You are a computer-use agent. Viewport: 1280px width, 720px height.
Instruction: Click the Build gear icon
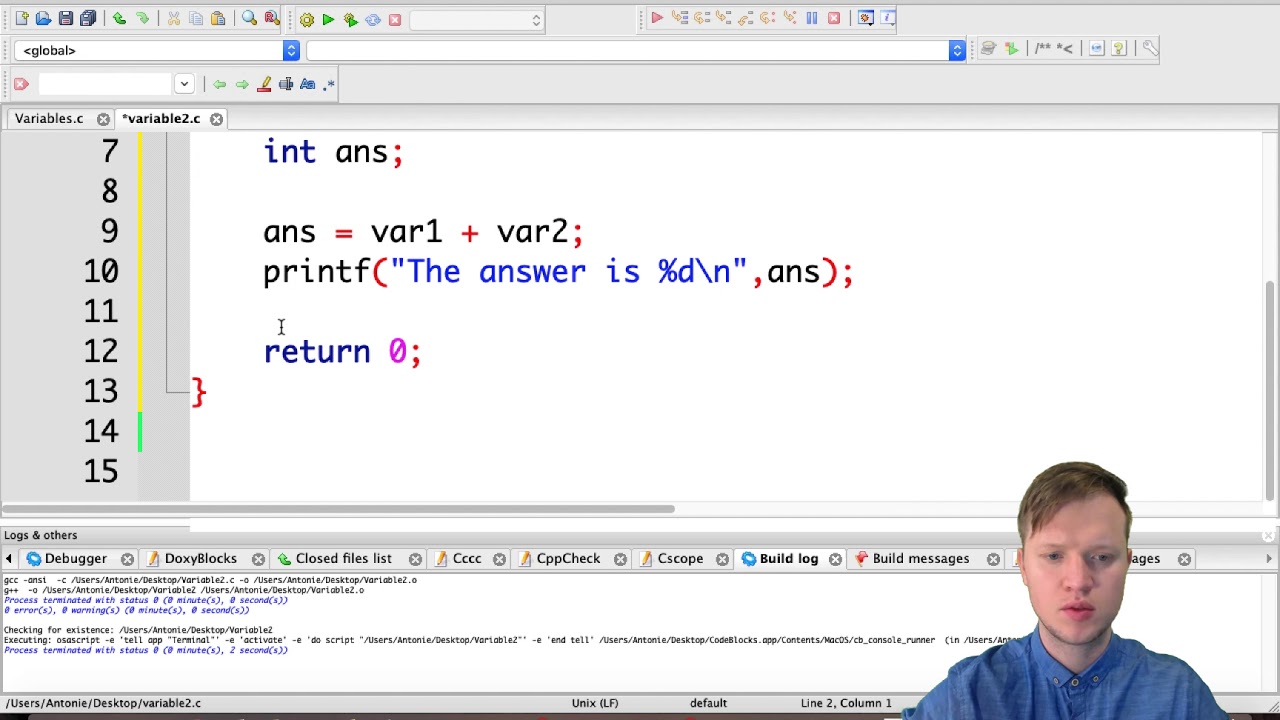[x=307, y=19]
